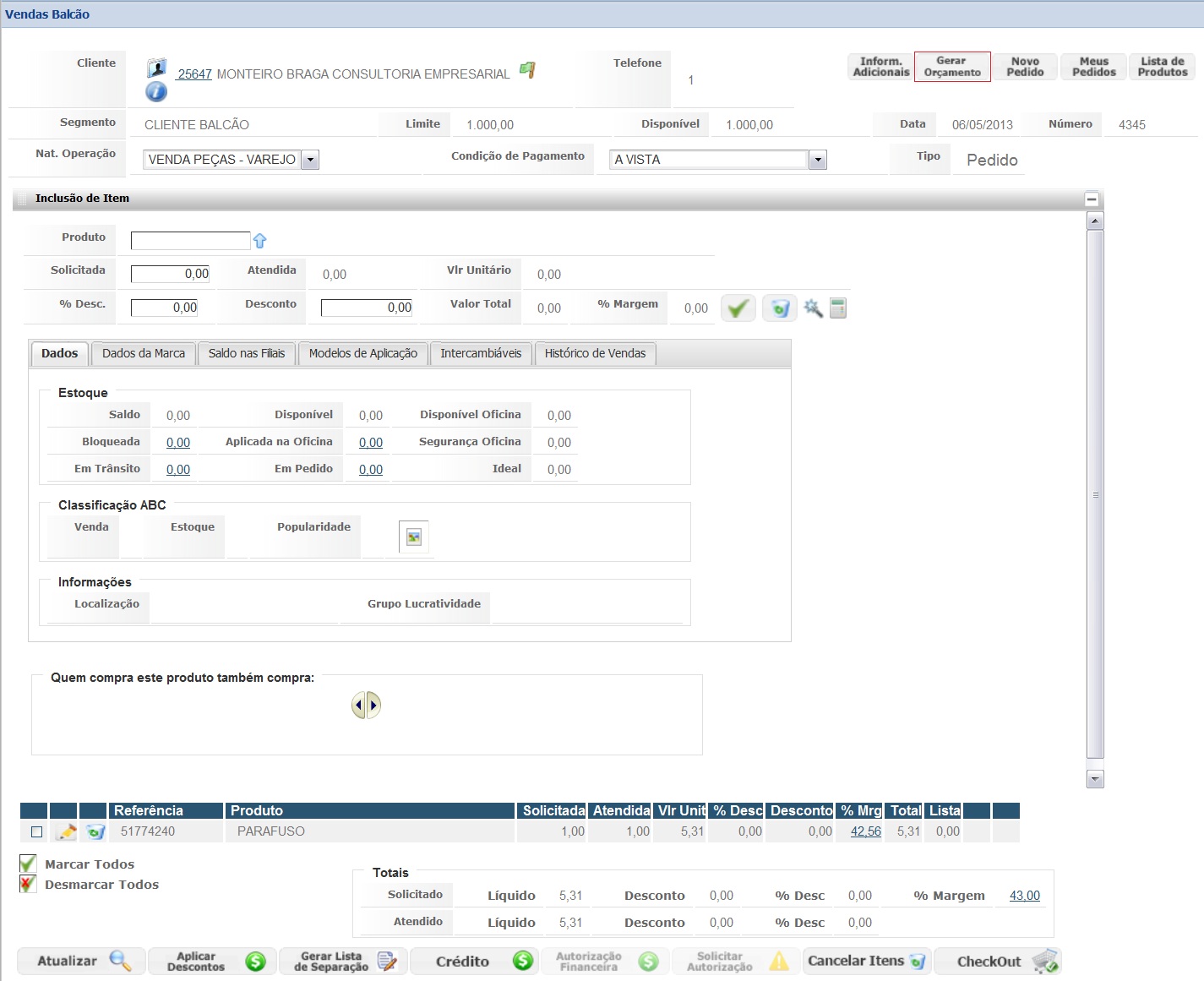This screenshot has height=981, width=1204.
Task: Click the client profile card icon
Action: (x=156, y=68)
